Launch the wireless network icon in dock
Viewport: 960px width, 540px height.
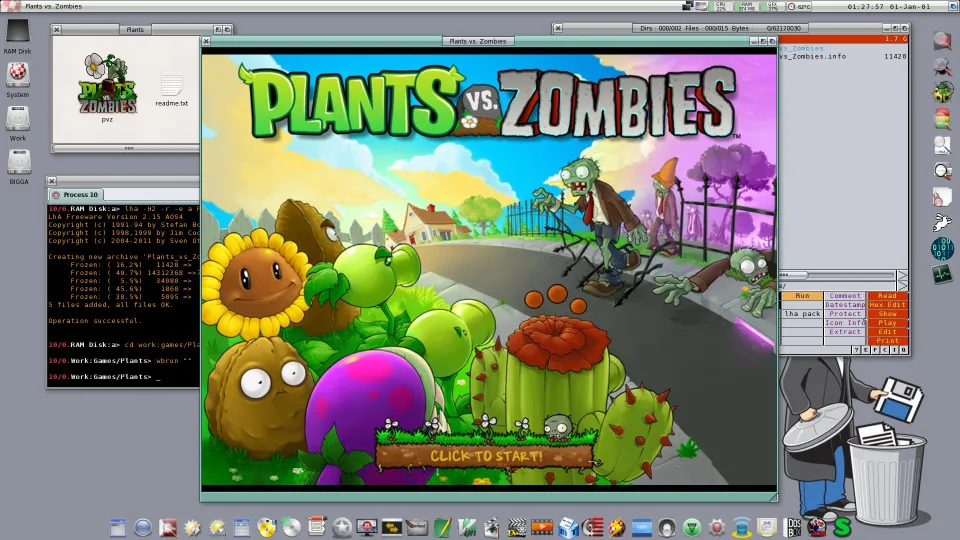click(742, 527)
